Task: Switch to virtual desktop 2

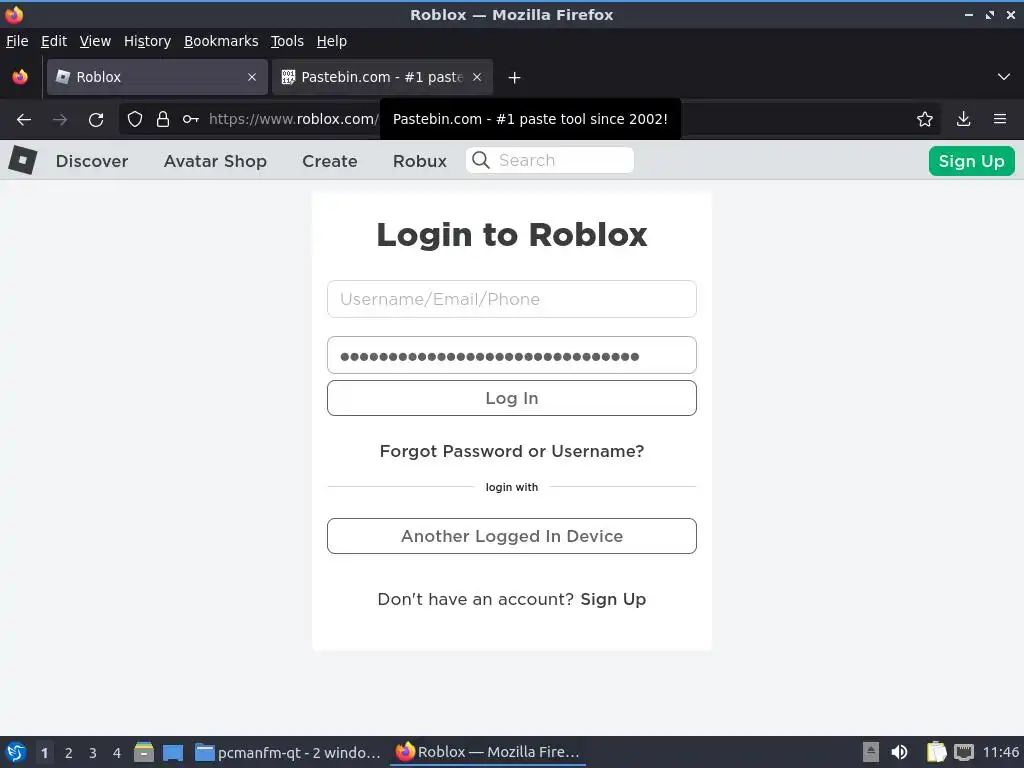Action: (69, 753)
